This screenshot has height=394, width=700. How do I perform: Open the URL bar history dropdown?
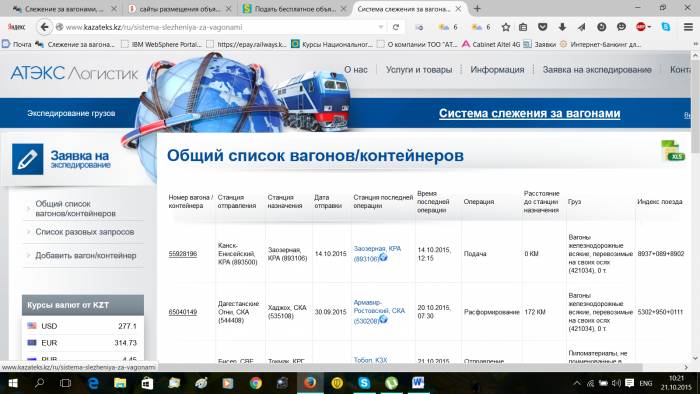tap(381, 27)
